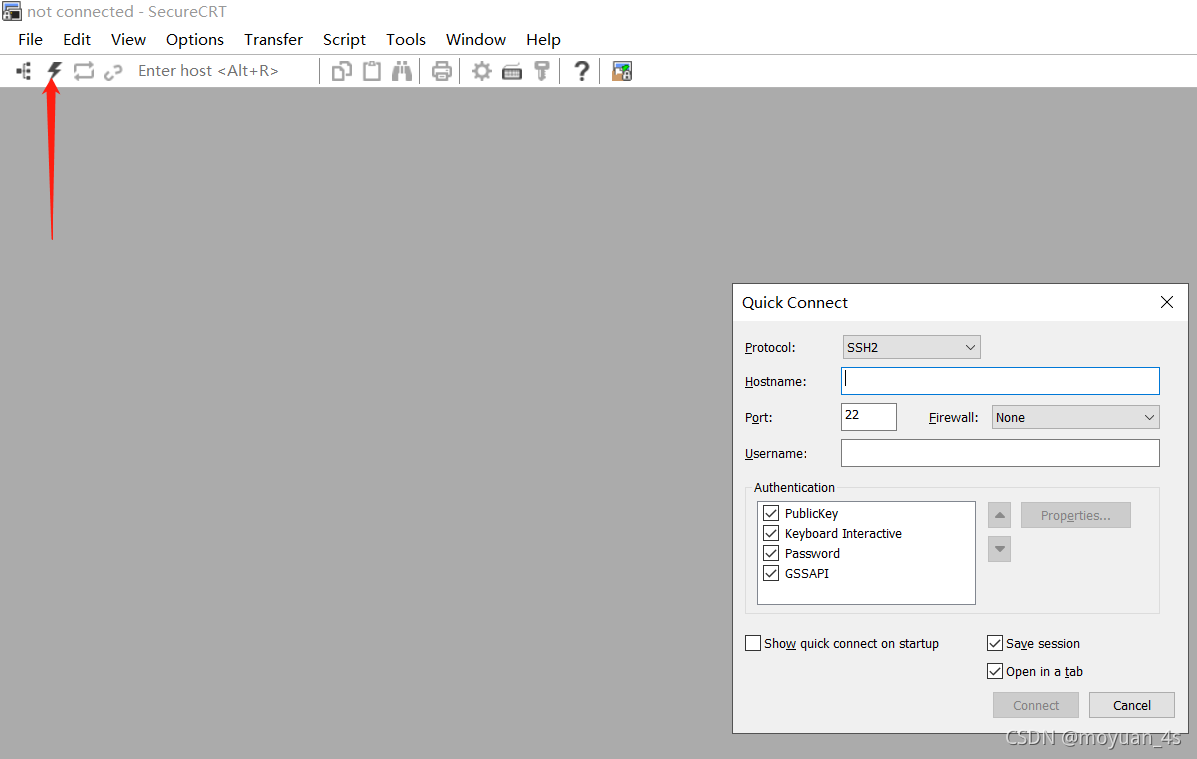This screenshot has width=1197, height=759.
Task: Click the Properties... button
Action: click(1075, 515)
